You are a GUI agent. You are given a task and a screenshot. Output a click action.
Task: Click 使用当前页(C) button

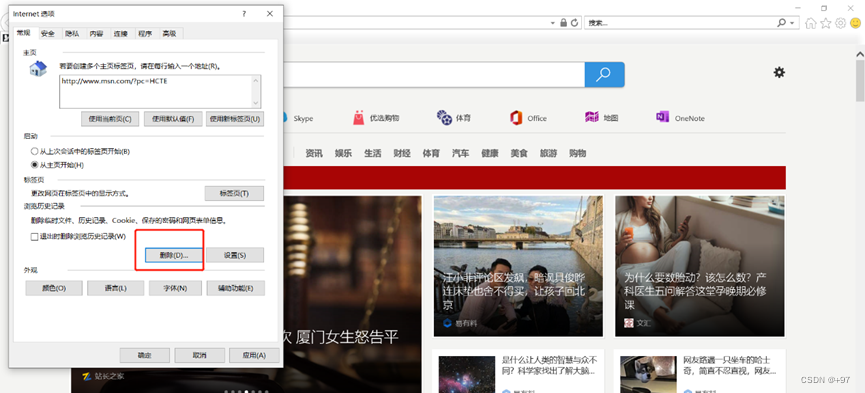110,119
